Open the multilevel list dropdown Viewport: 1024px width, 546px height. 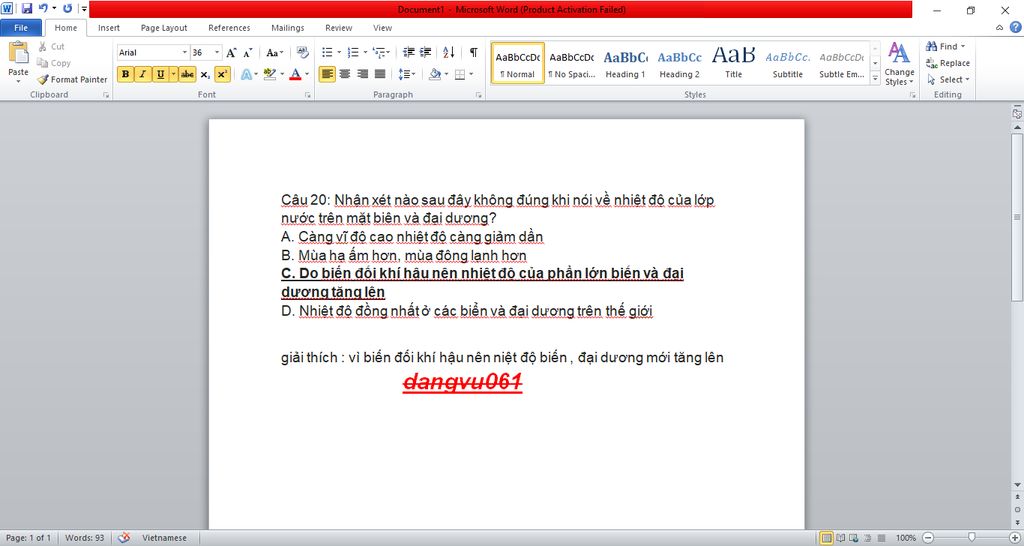(381, 53)
